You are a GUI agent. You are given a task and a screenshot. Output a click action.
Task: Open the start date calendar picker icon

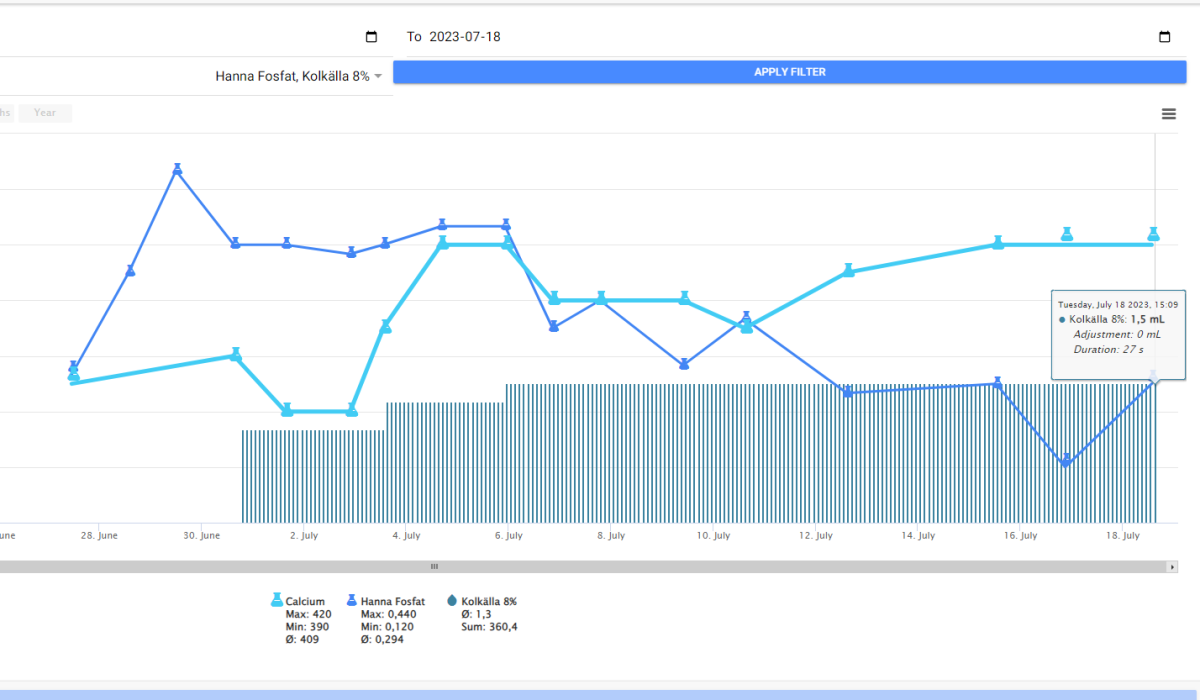371,37
